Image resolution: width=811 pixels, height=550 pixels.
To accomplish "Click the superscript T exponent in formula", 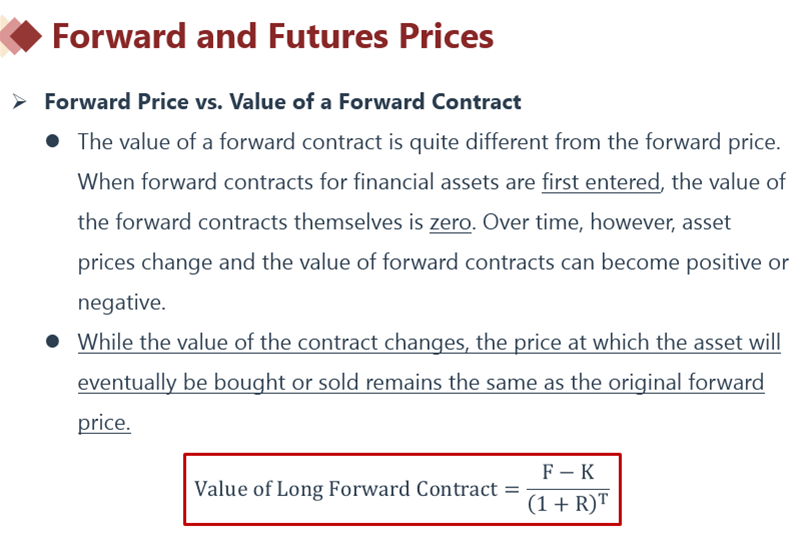I will tap(603, 498).
